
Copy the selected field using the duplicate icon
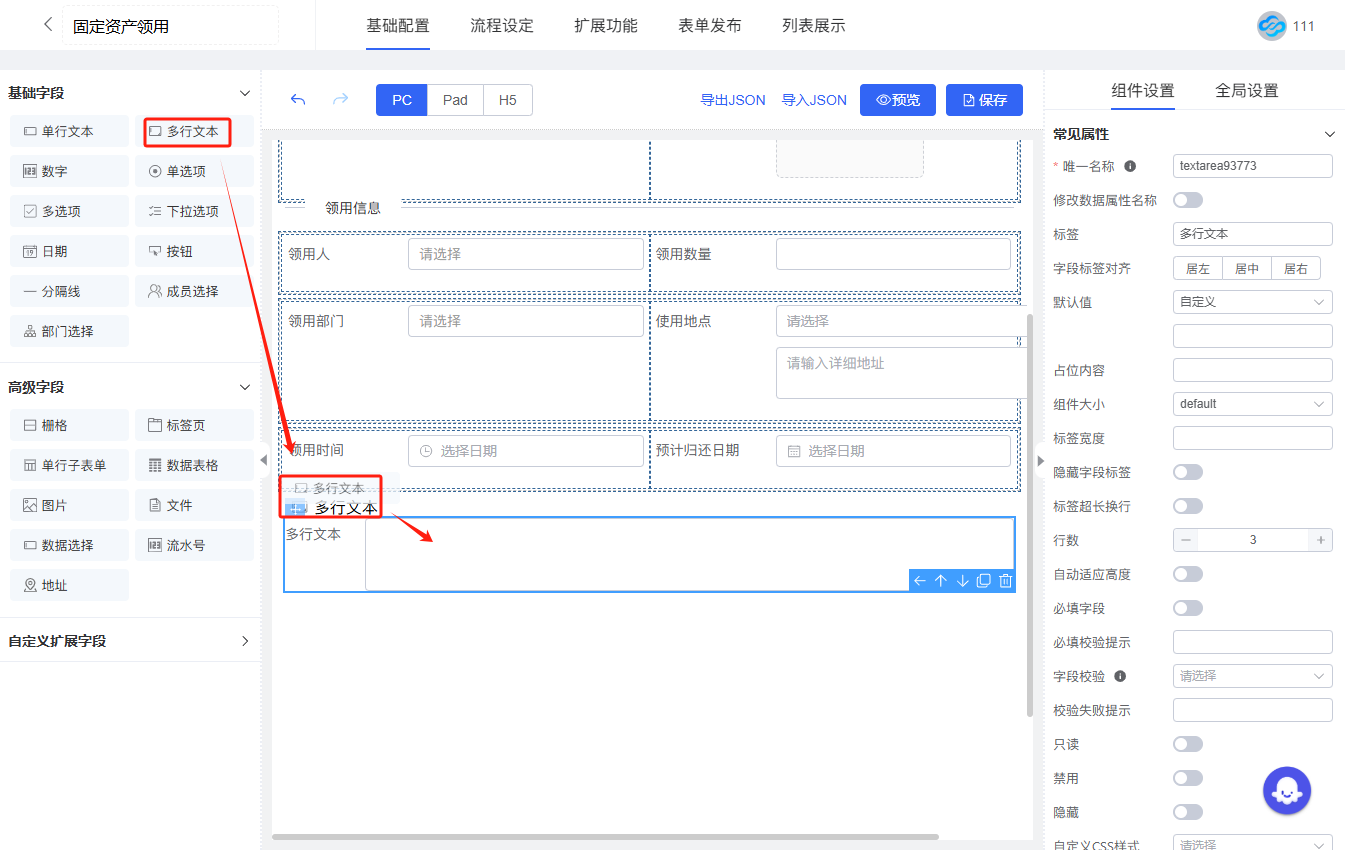click(983, 581)
